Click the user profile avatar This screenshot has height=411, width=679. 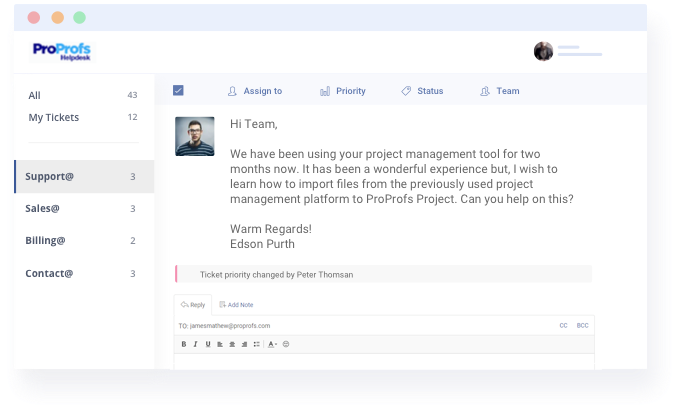543,51
